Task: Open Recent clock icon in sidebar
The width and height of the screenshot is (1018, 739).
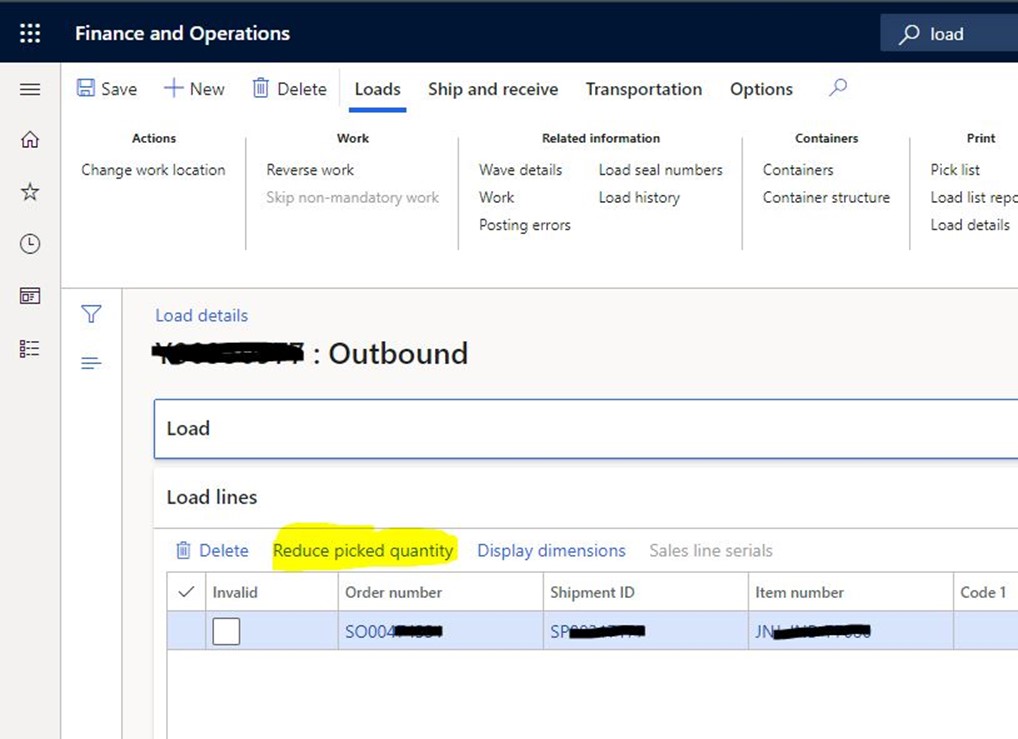Action: (30, 244)
